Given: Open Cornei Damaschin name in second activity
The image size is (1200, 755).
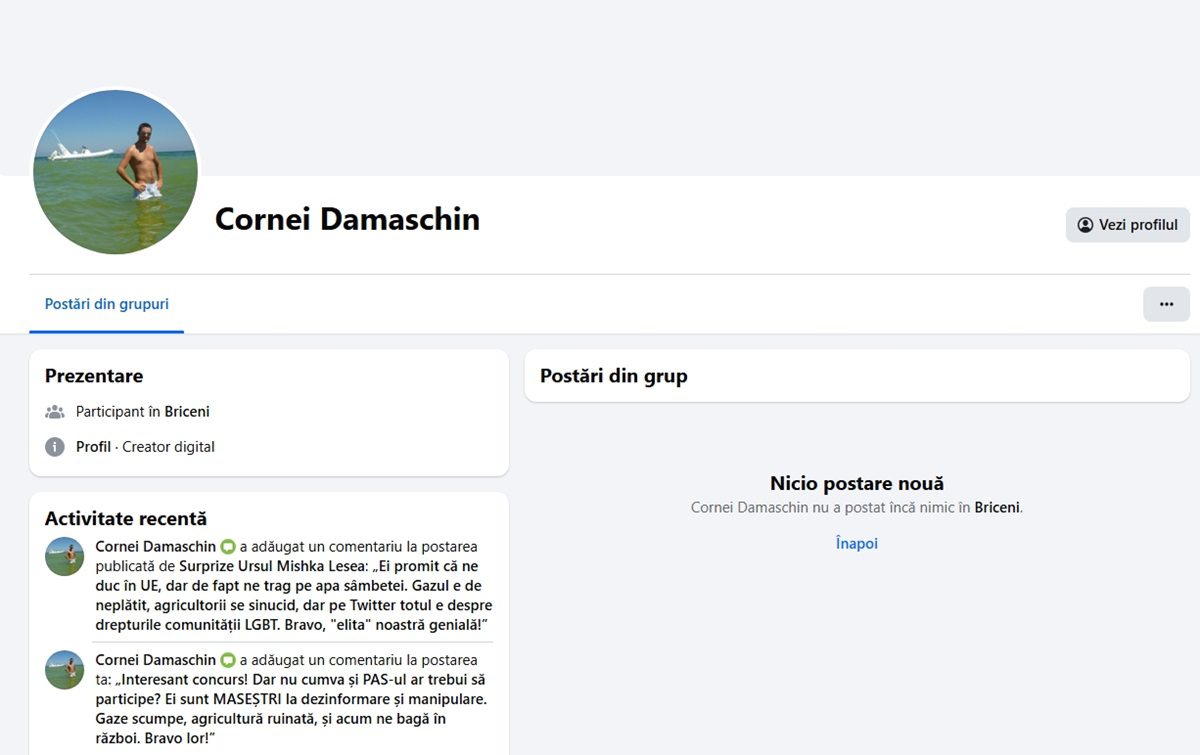Looking at the screenshot, I should [155, 660].
